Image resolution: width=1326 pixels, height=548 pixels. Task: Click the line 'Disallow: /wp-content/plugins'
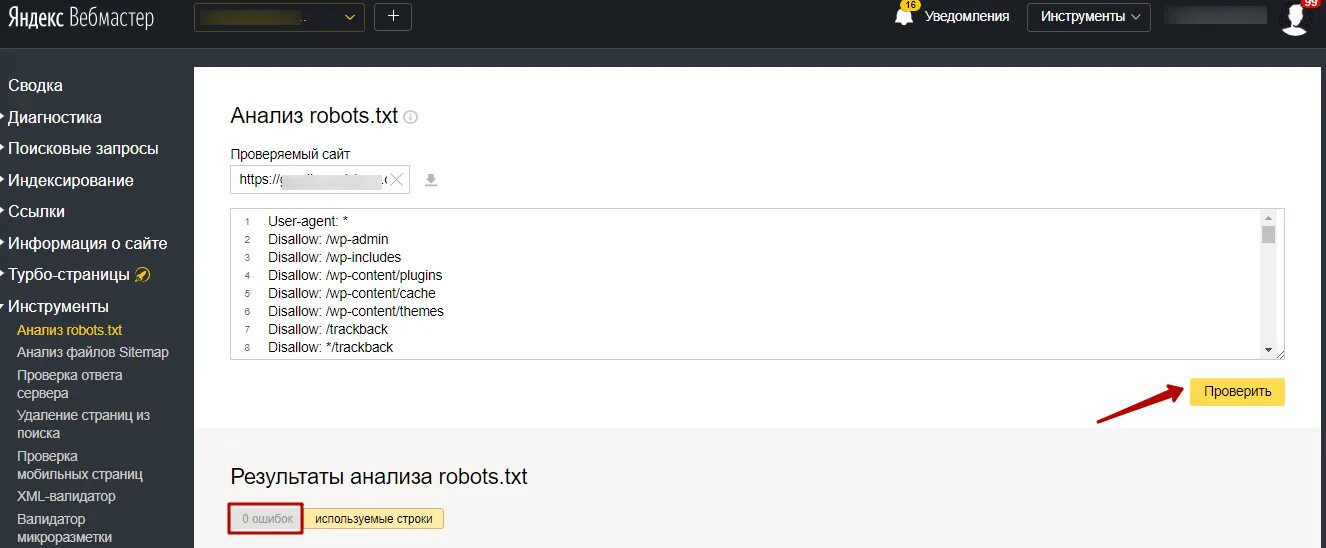click(x=355, y=275)
